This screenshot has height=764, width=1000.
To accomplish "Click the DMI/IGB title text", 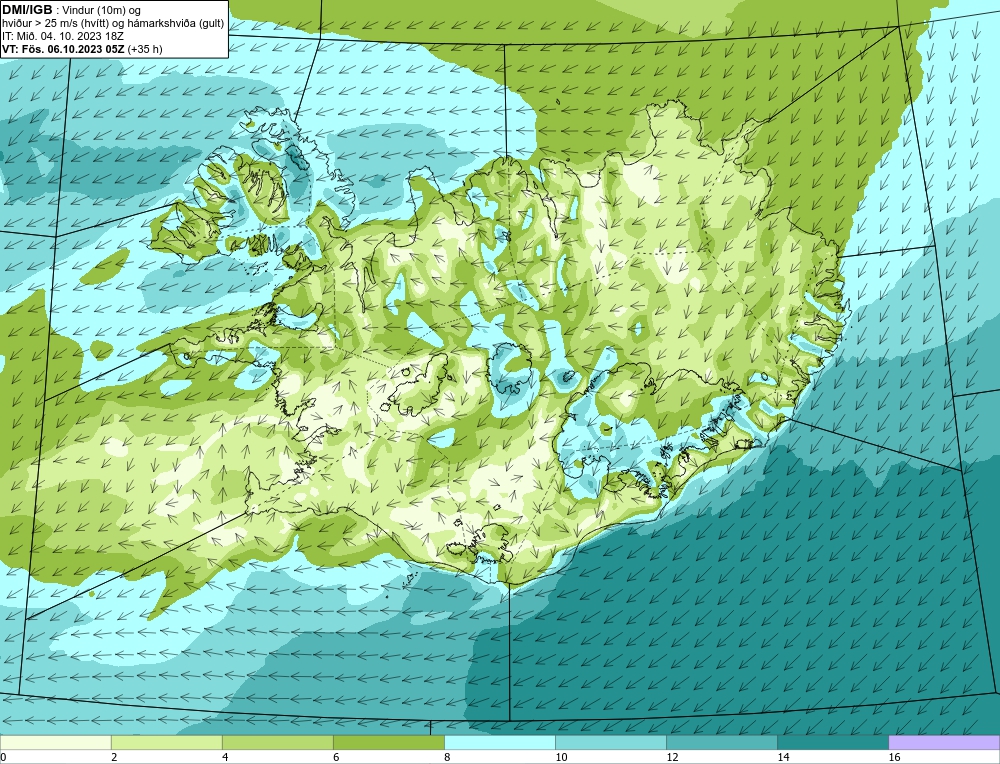I will (27, 10).
